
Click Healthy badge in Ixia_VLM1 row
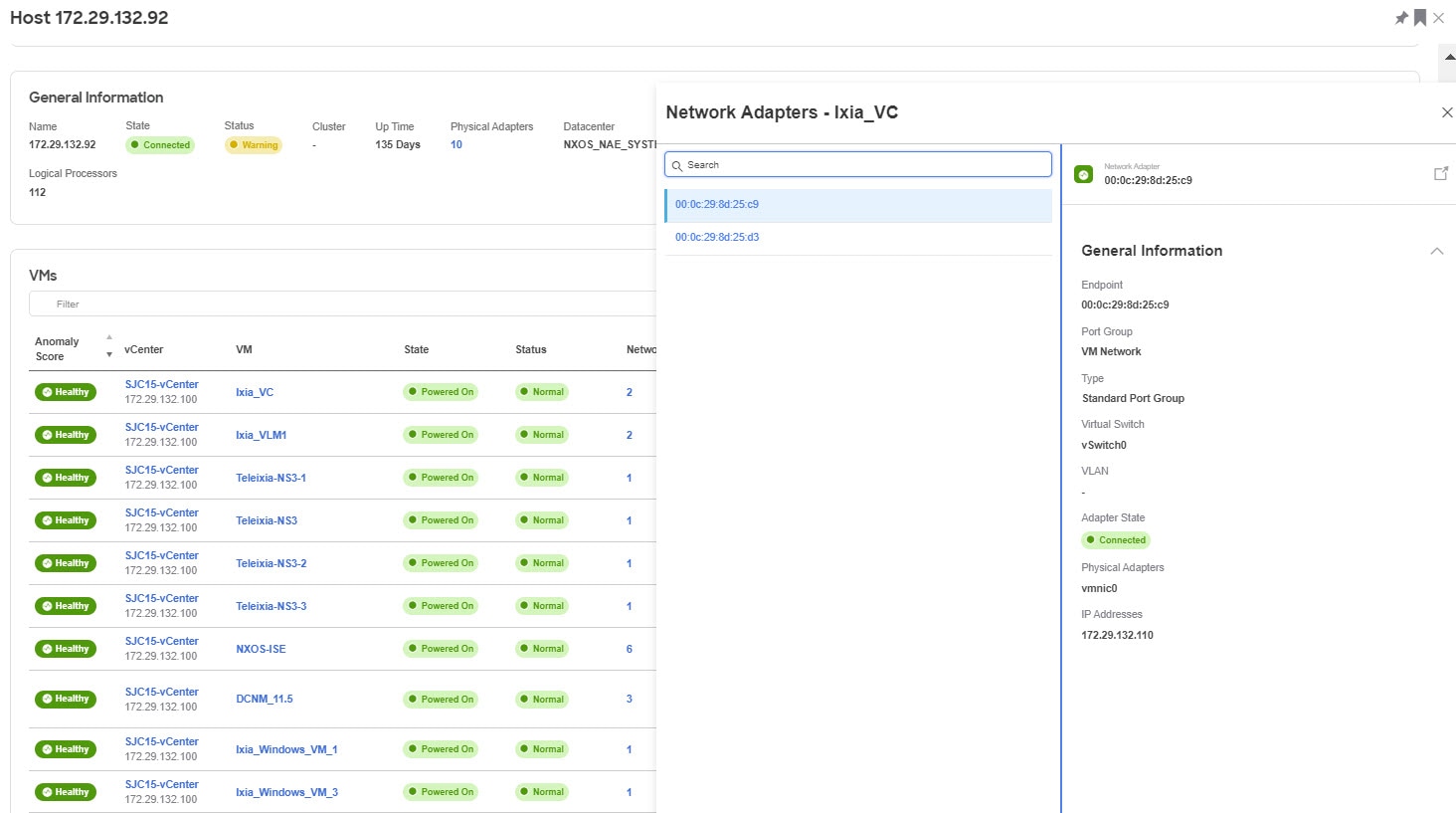(66, 435)
